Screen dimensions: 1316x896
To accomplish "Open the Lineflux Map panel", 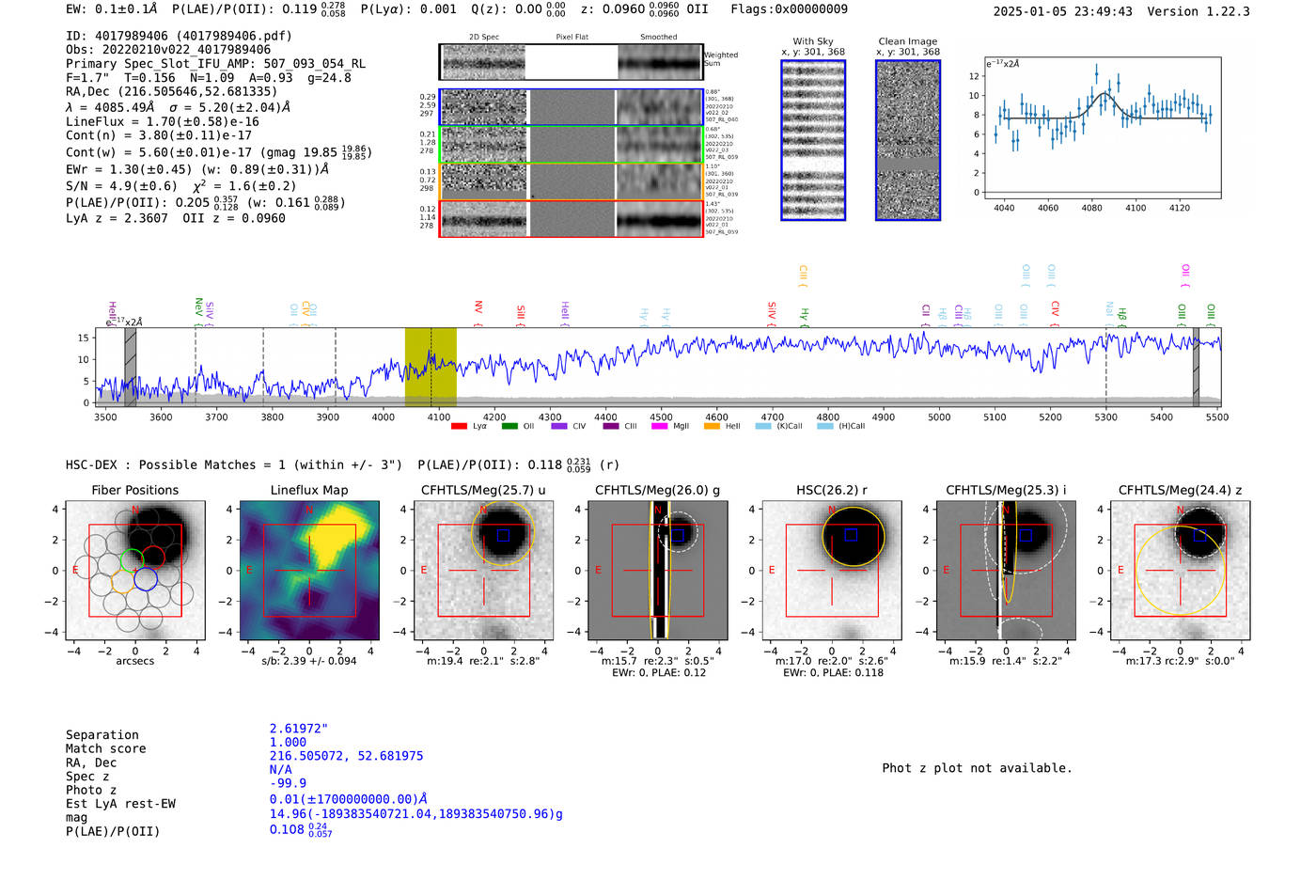I will pos(309,571).
